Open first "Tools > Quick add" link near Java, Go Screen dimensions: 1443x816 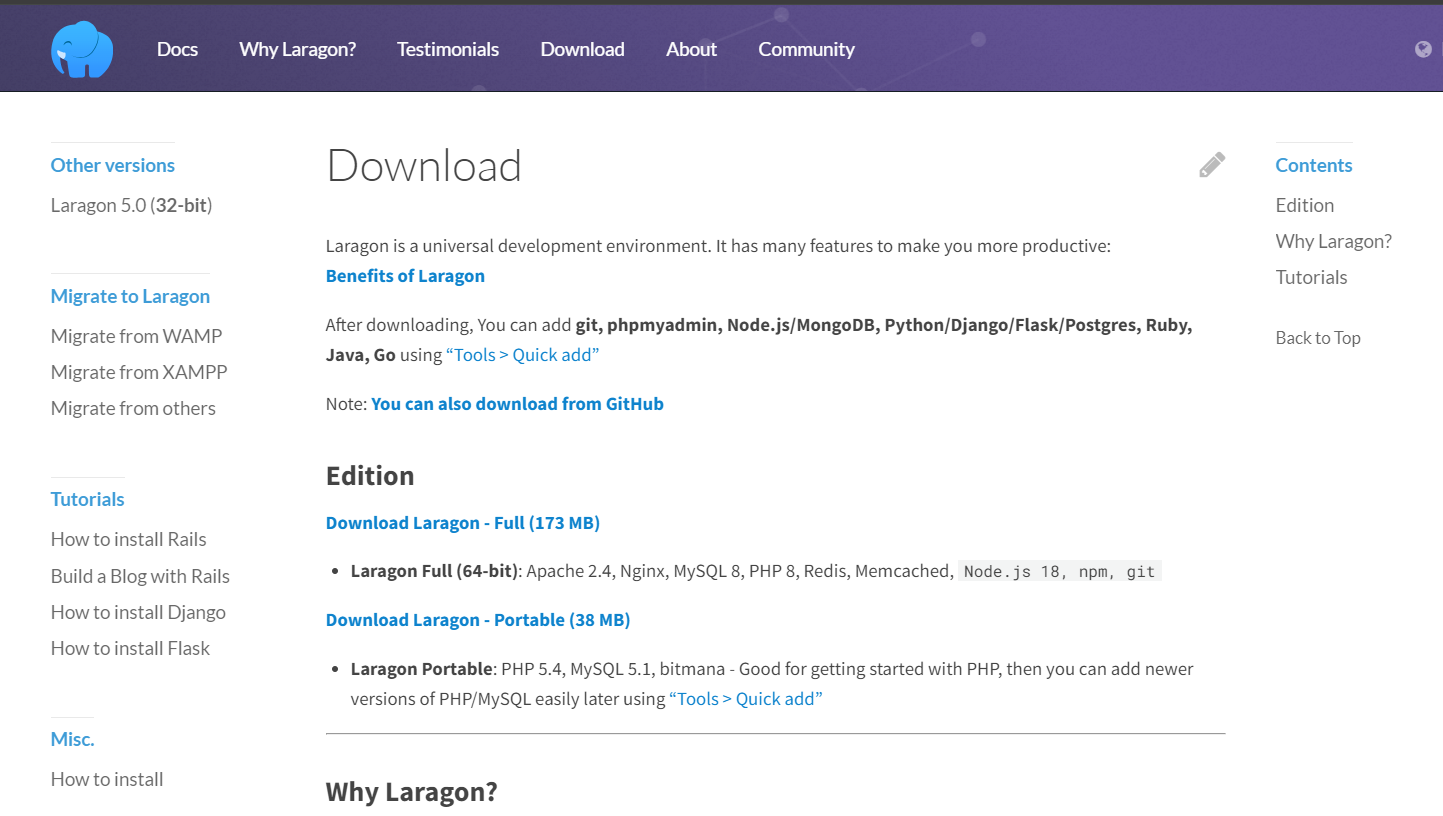(x=522, y=355)
